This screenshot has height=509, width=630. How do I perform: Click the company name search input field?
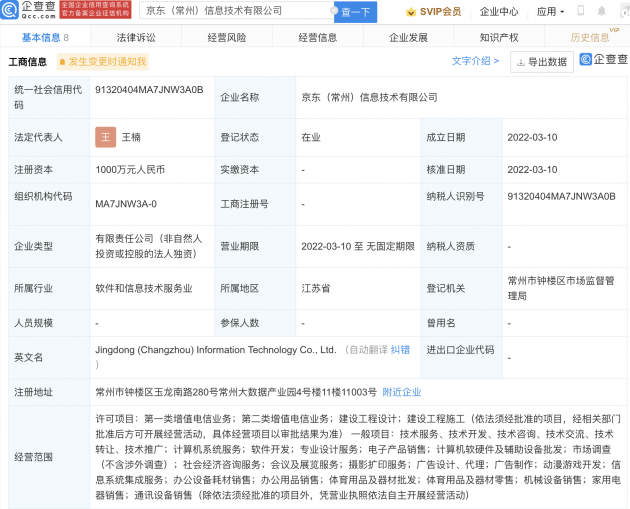coord(236,10)
